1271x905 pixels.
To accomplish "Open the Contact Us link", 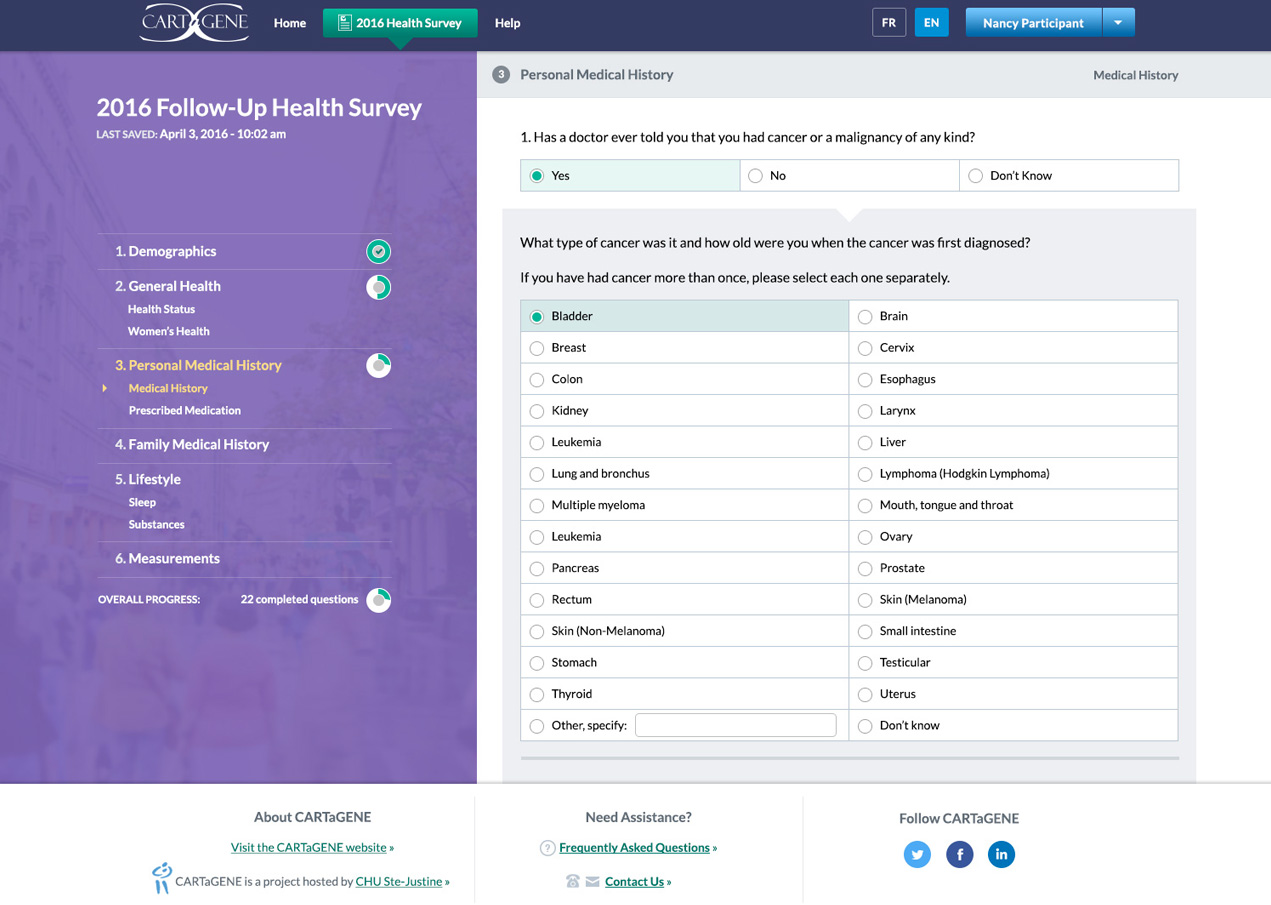I will [x=634, y=882].
